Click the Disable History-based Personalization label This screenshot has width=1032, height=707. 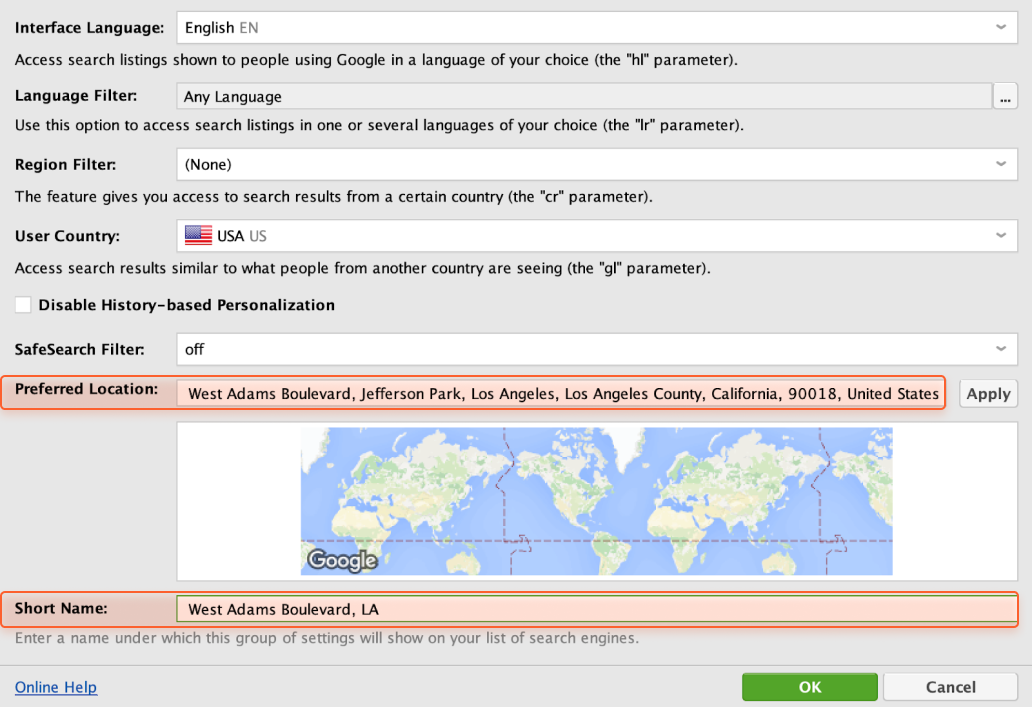coord(186,305)
